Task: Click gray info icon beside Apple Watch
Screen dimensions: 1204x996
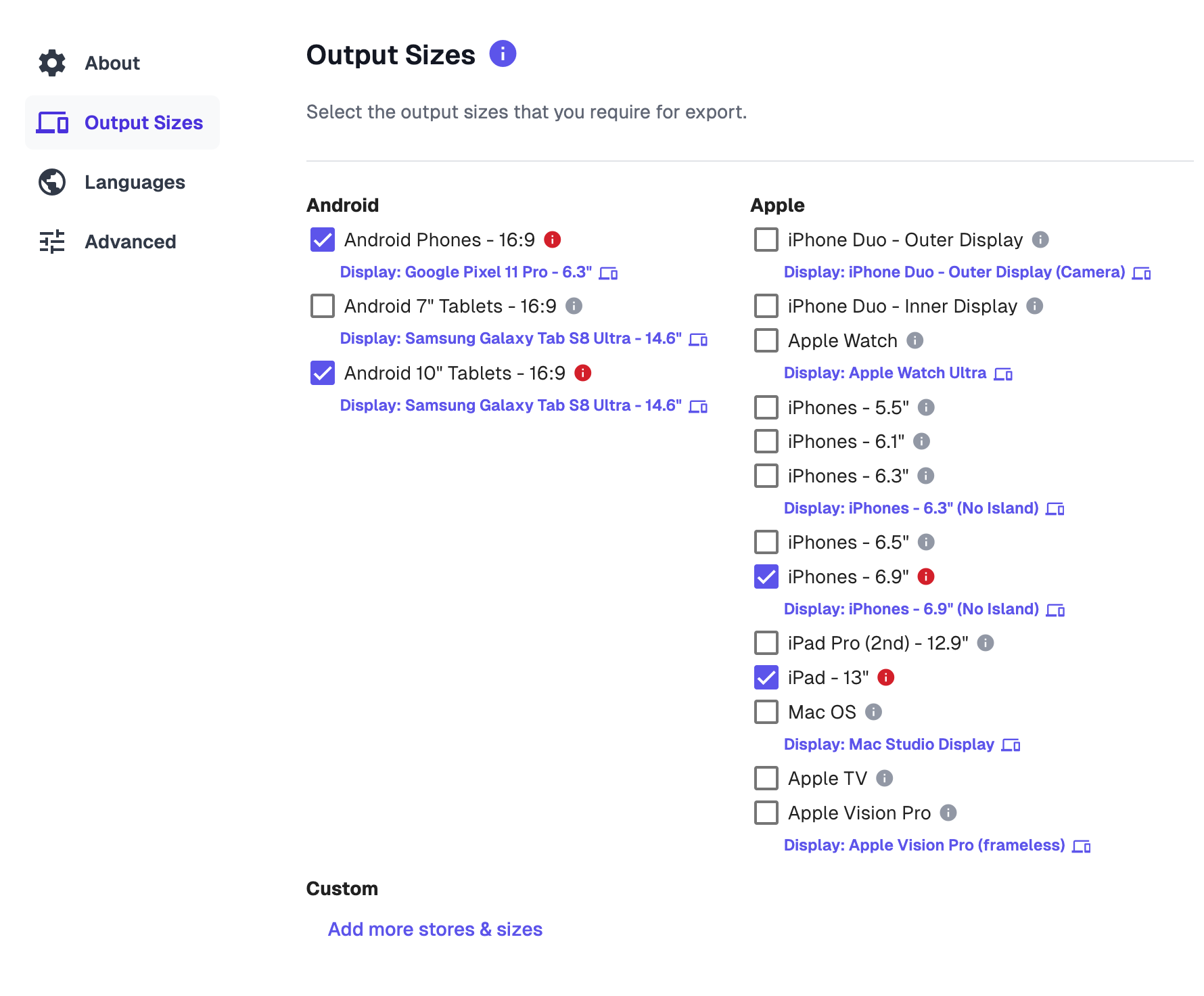Action: [915, 340]
